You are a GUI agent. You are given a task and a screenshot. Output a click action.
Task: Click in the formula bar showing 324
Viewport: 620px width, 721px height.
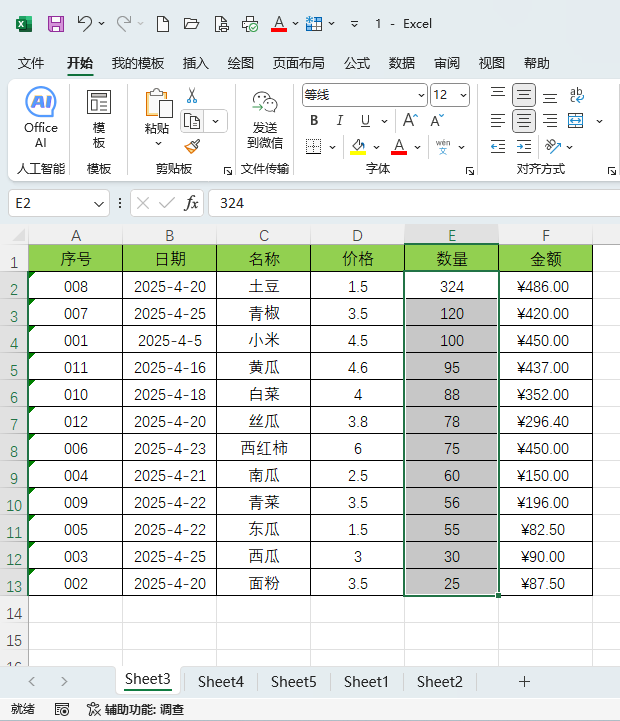click(x=414, y=203)
